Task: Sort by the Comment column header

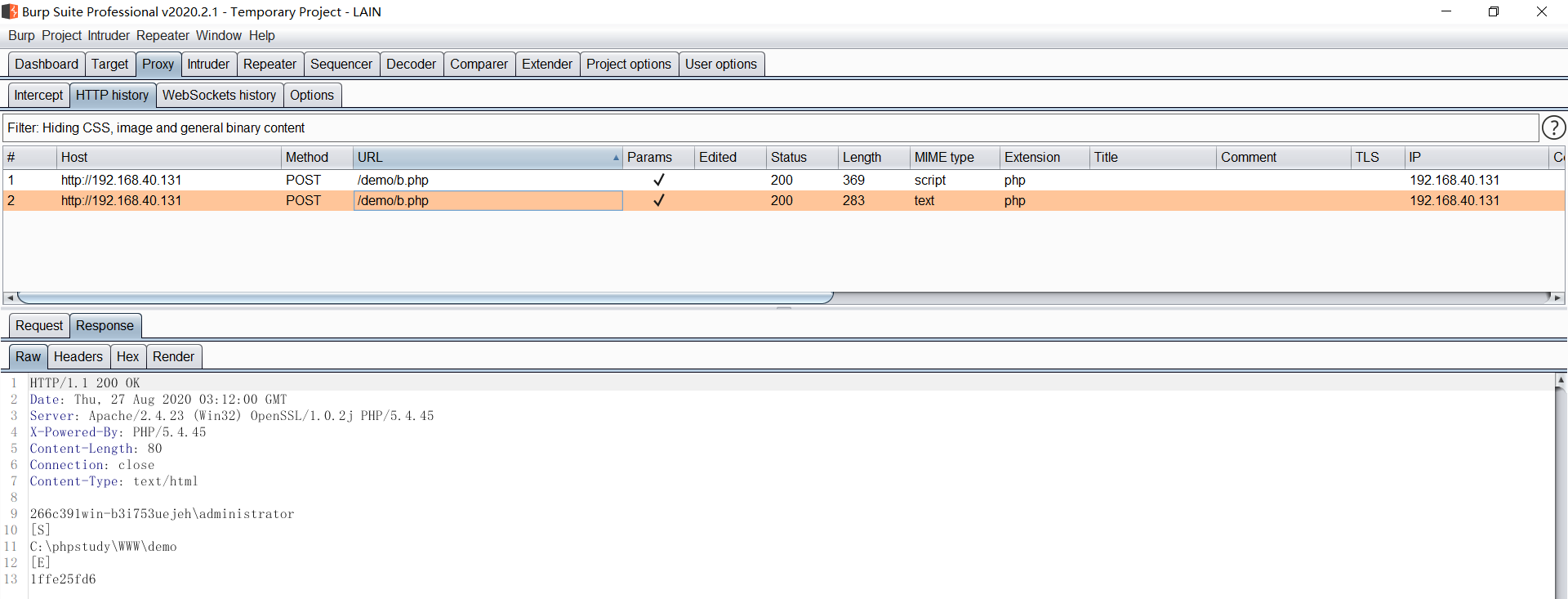Action: (x=1284, y=157)
